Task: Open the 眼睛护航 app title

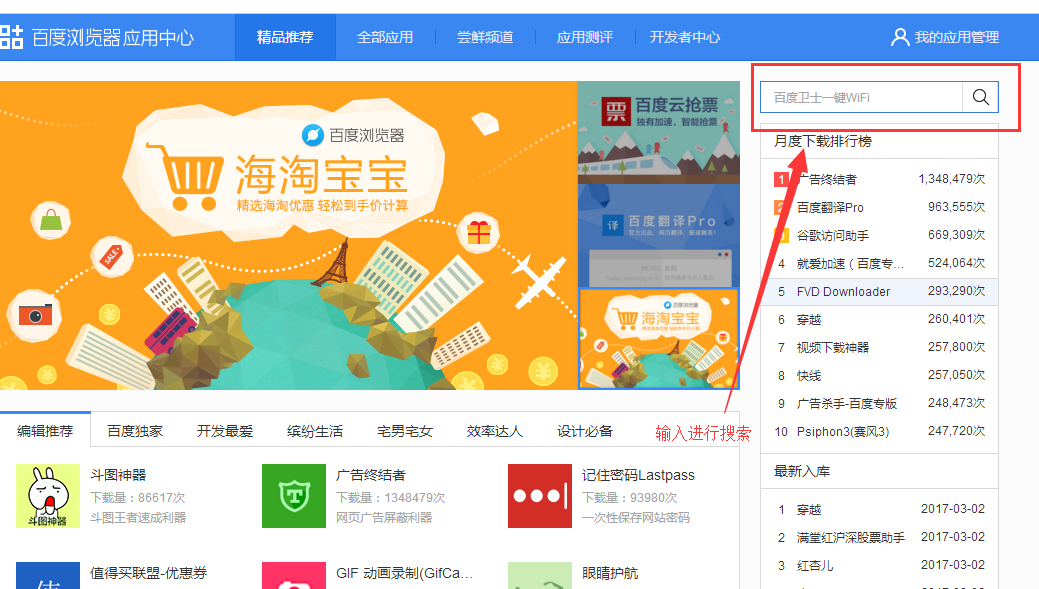Action: 610,573
